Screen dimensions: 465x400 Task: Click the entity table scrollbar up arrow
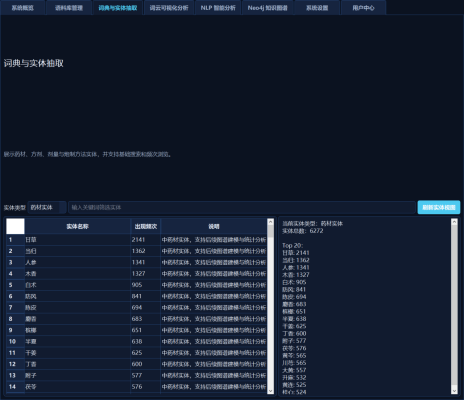pos(270,222)
